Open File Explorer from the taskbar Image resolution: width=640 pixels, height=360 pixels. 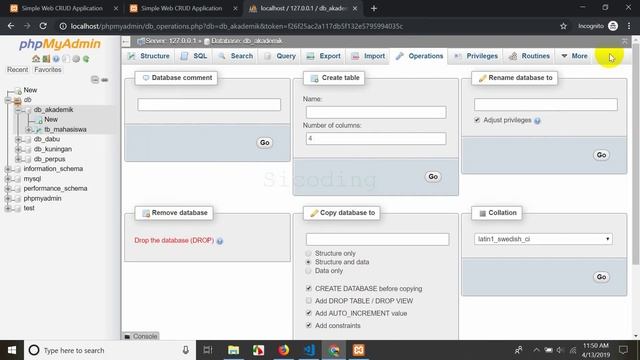pos(233,350)
